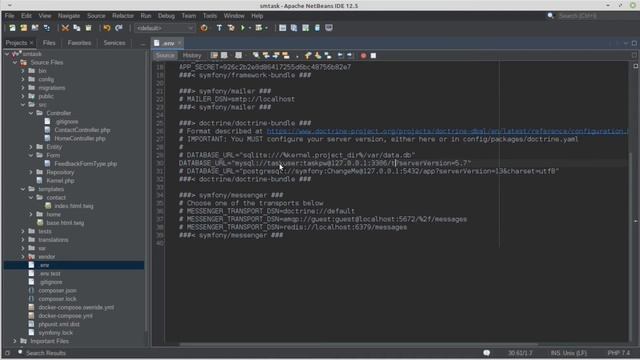The width and height of the screenshot is (640, 360).
Task: Toggle the Source view button
Action: pos(165,56)
